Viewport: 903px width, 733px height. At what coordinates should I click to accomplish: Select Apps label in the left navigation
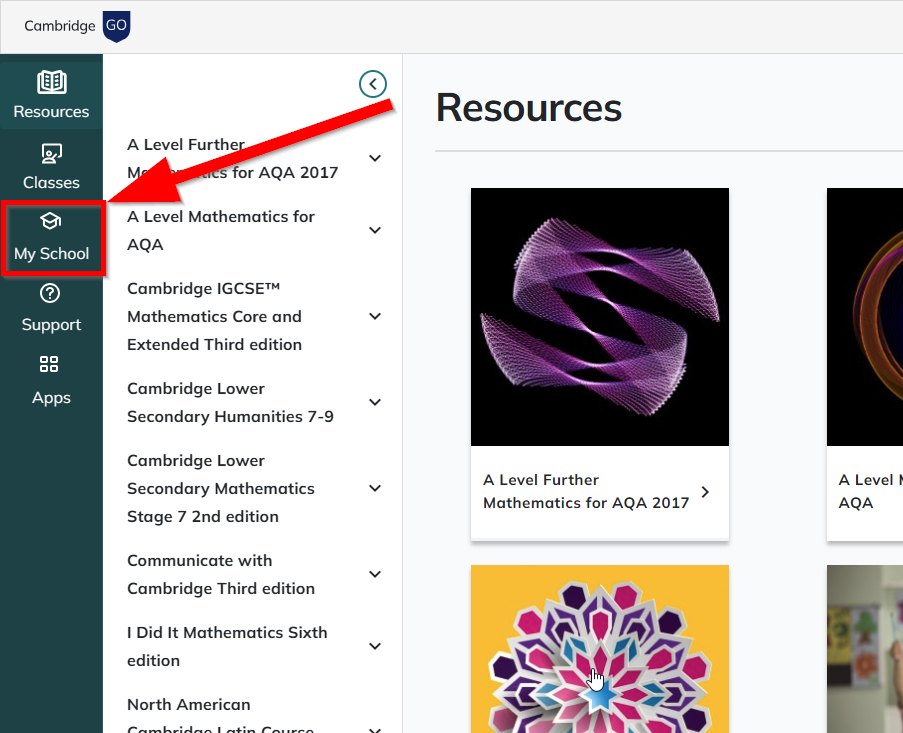click(51, 398)
